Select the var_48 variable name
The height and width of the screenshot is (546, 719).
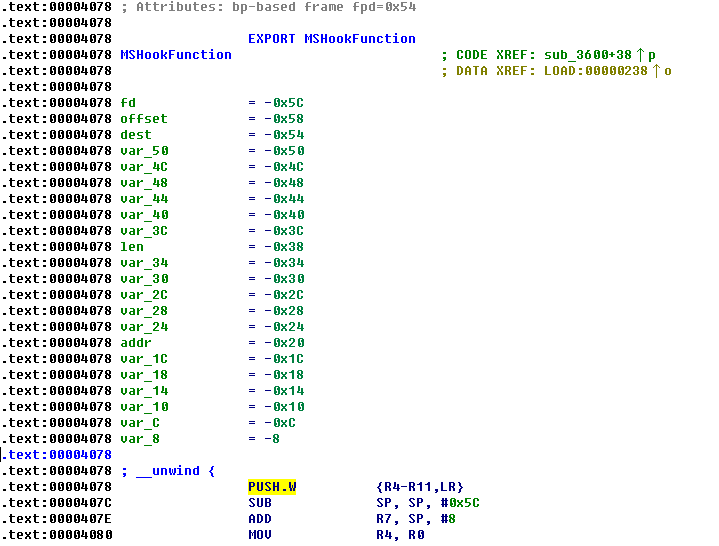click(x=144, y=183)
